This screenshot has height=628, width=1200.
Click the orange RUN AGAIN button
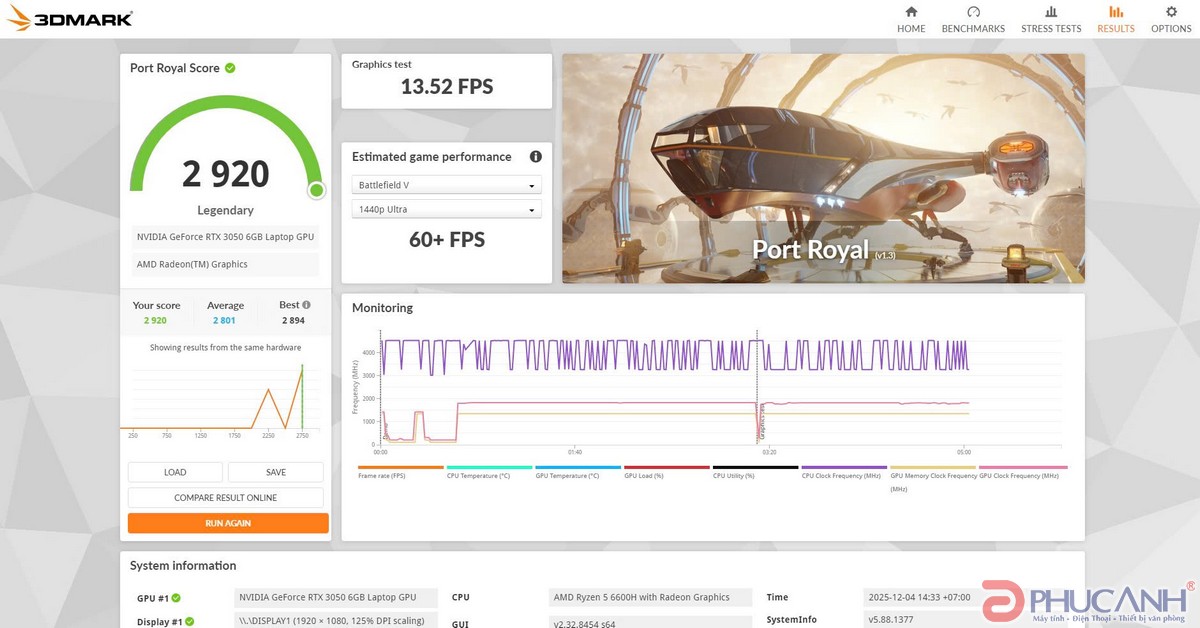pyautogui.click(x=228, y=523)
